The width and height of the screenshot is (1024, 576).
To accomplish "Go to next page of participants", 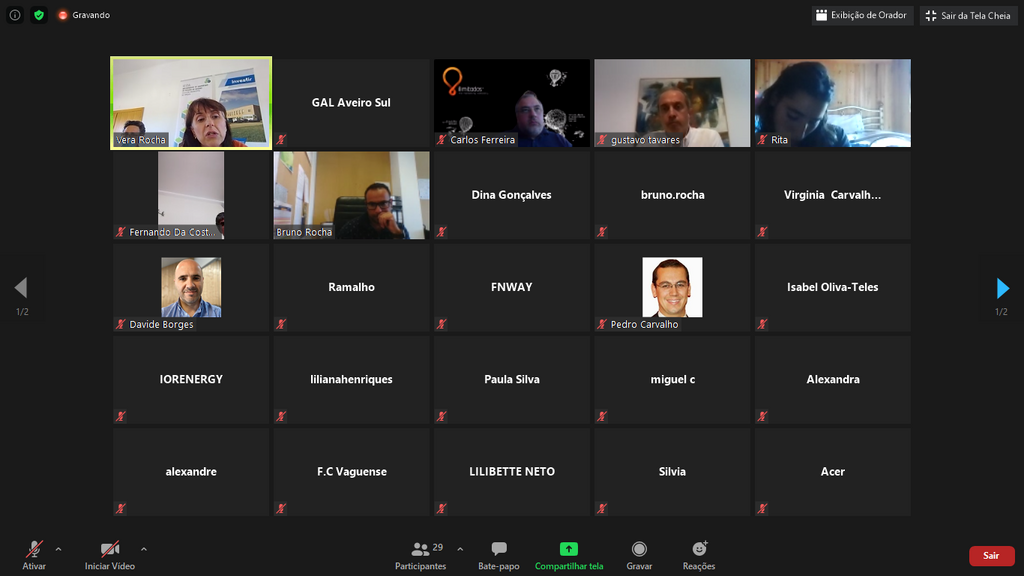I will [x=1002, y=288].
